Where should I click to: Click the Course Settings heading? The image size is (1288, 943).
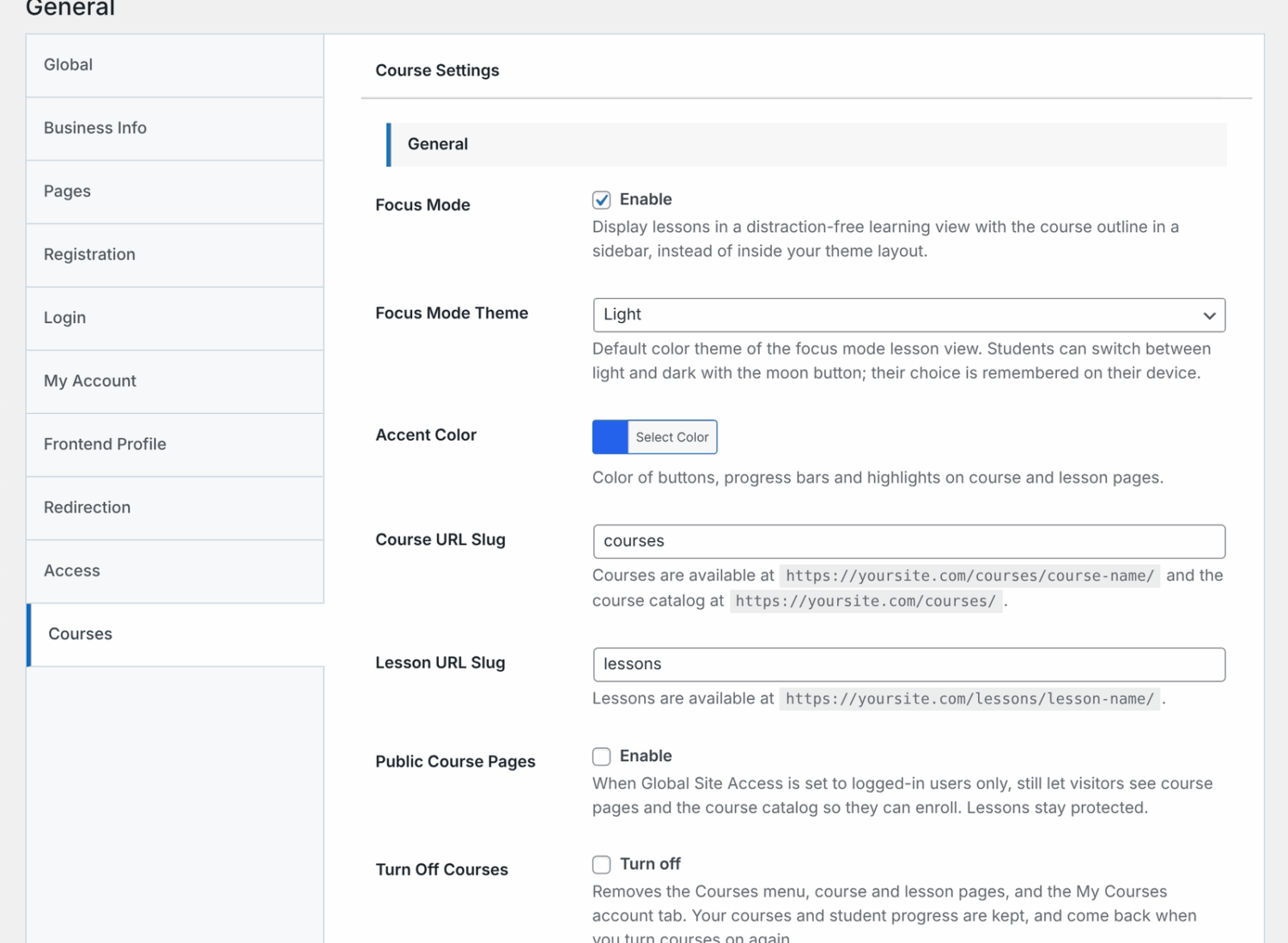tap(437, 70)
